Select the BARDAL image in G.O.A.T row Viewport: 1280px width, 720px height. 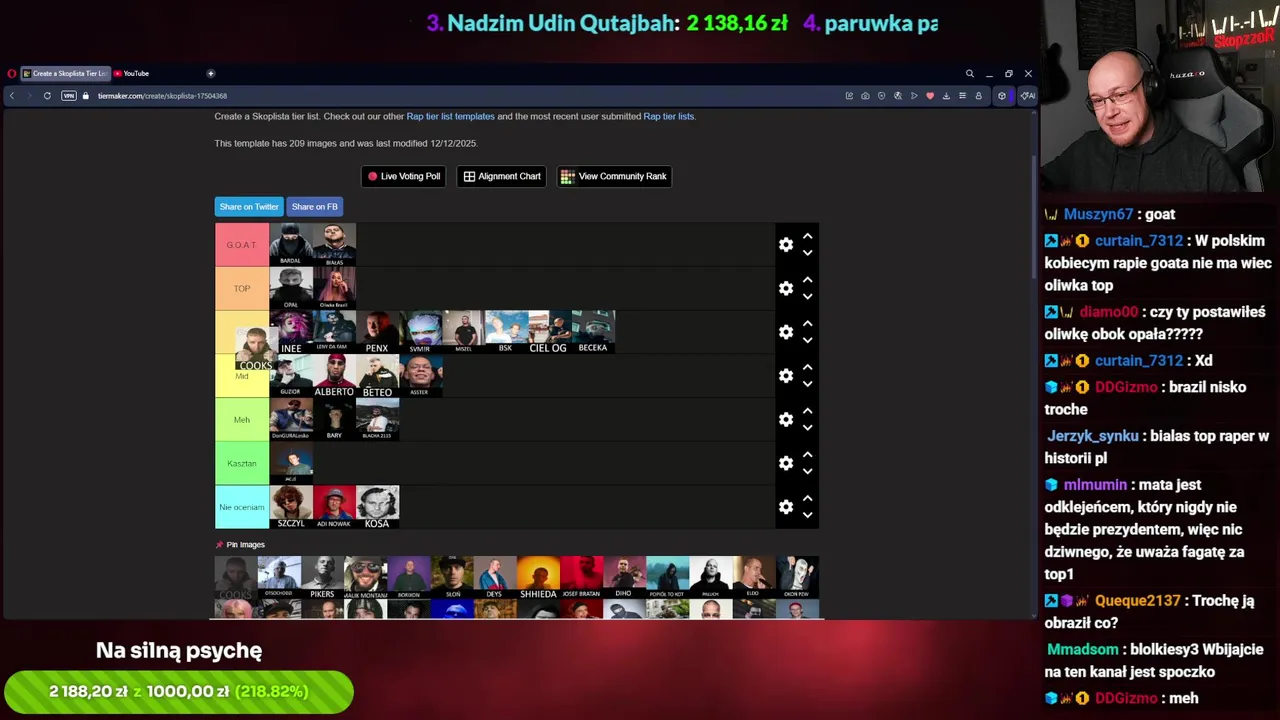point(291,245)
